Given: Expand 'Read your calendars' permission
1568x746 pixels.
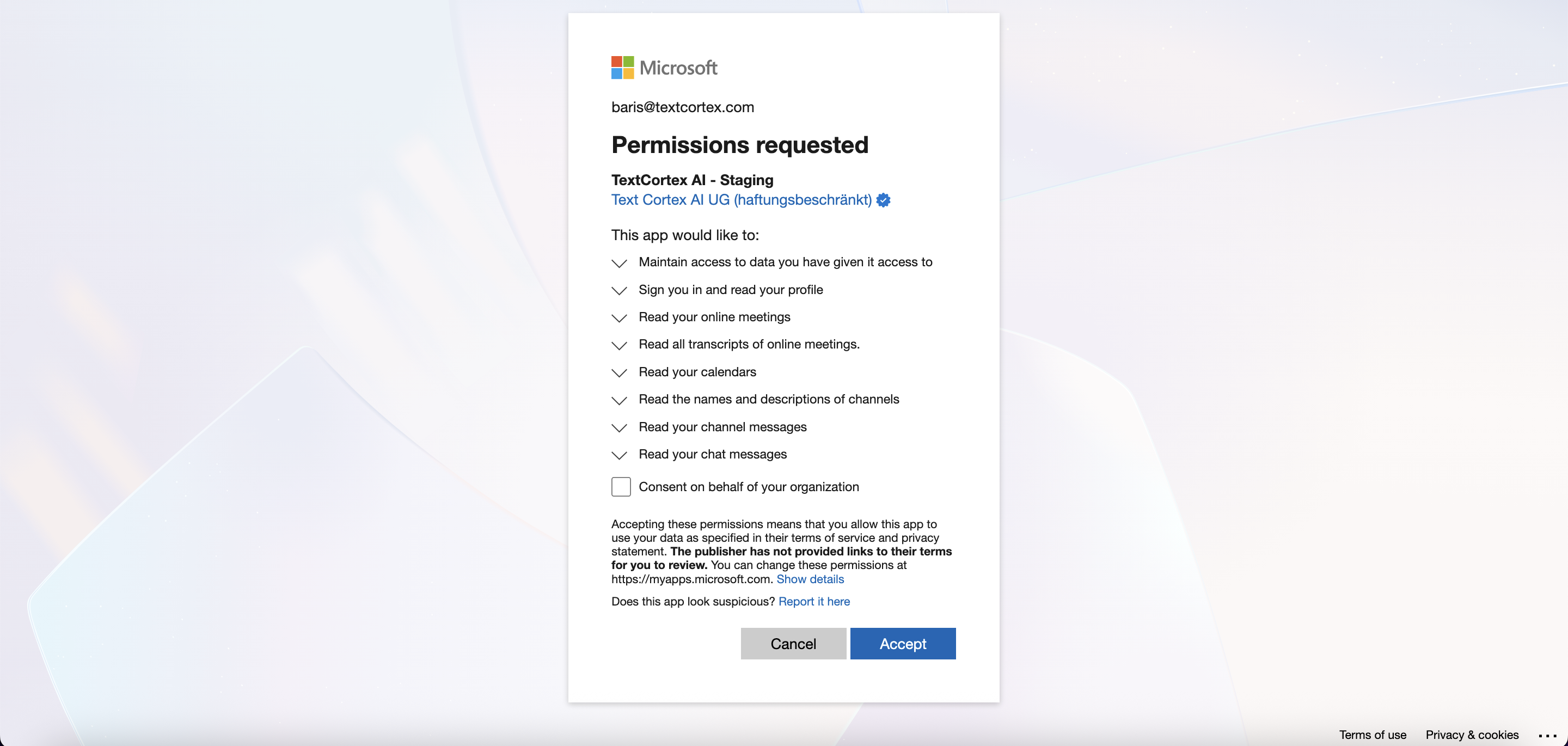Looking at the screenshot, I should tap(619, 372).
